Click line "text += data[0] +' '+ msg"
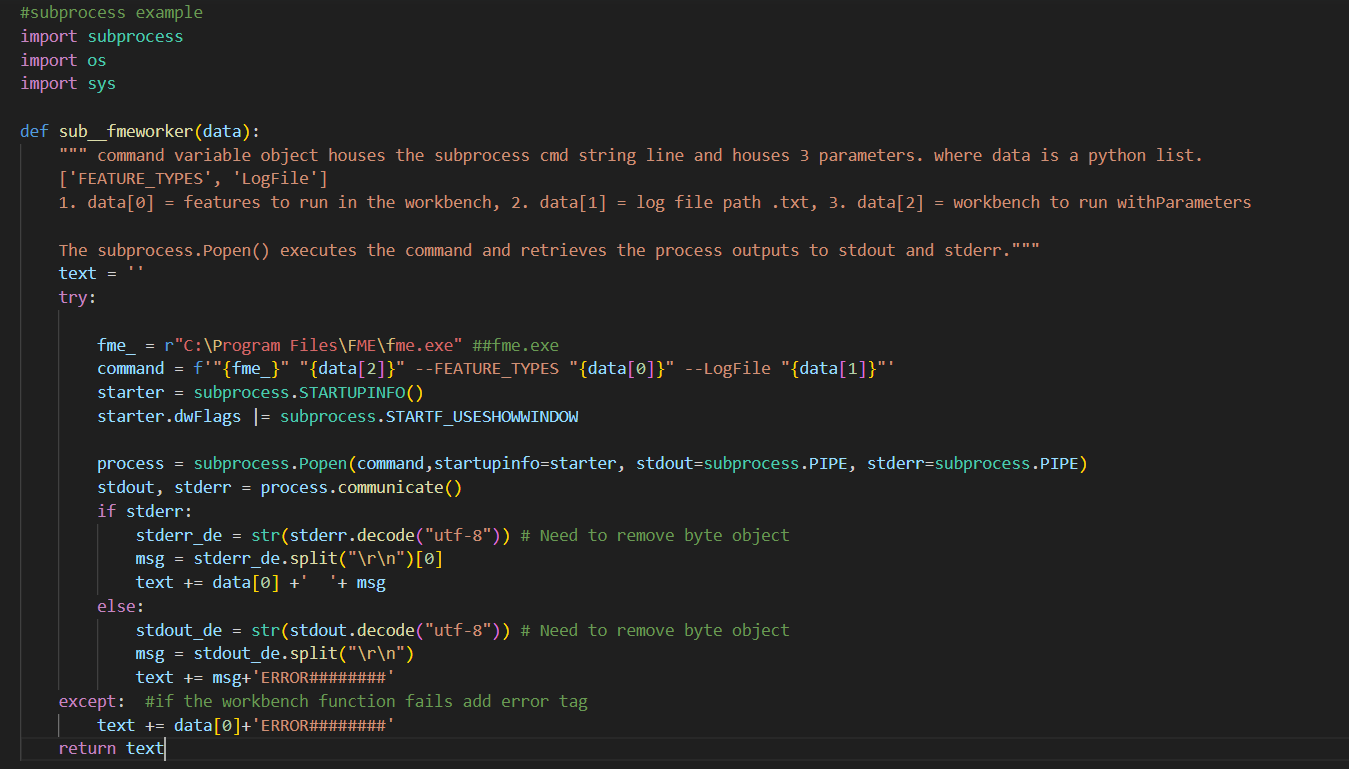 pyautogui.click(x=261, y=582)
